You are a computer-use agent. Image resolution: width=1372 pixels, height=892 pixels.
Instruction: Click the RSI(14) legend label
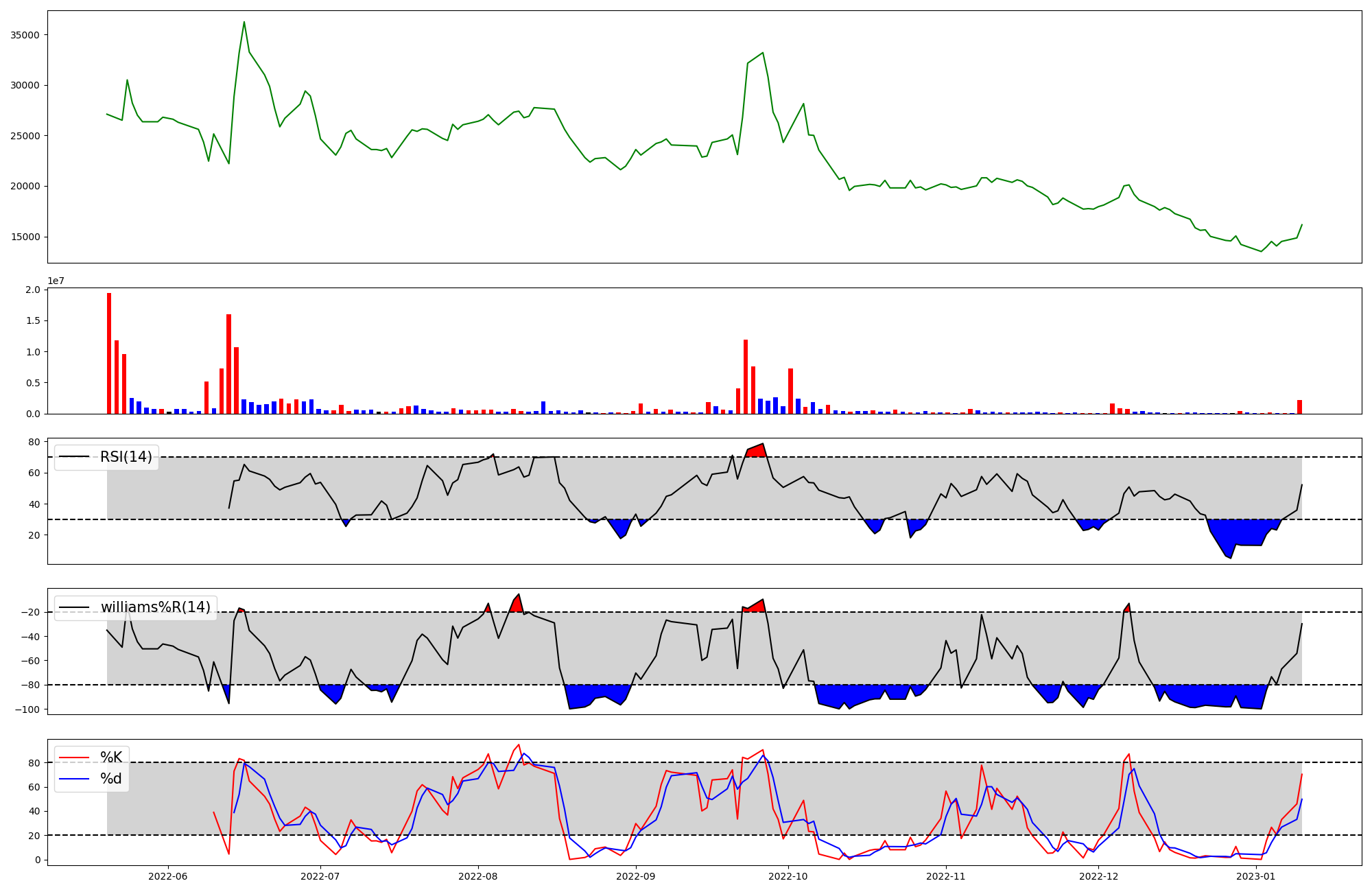(126, 457)
